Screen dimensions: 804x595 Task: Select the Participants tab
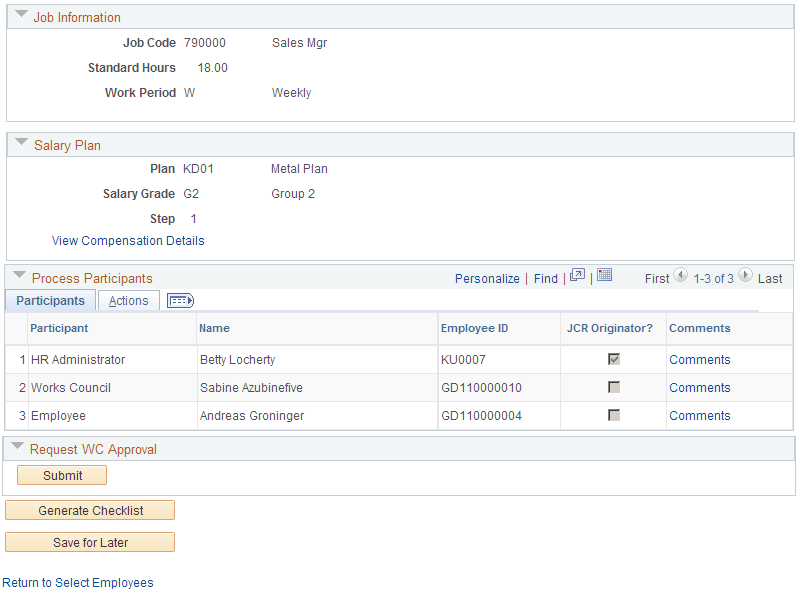coord(50,300)
